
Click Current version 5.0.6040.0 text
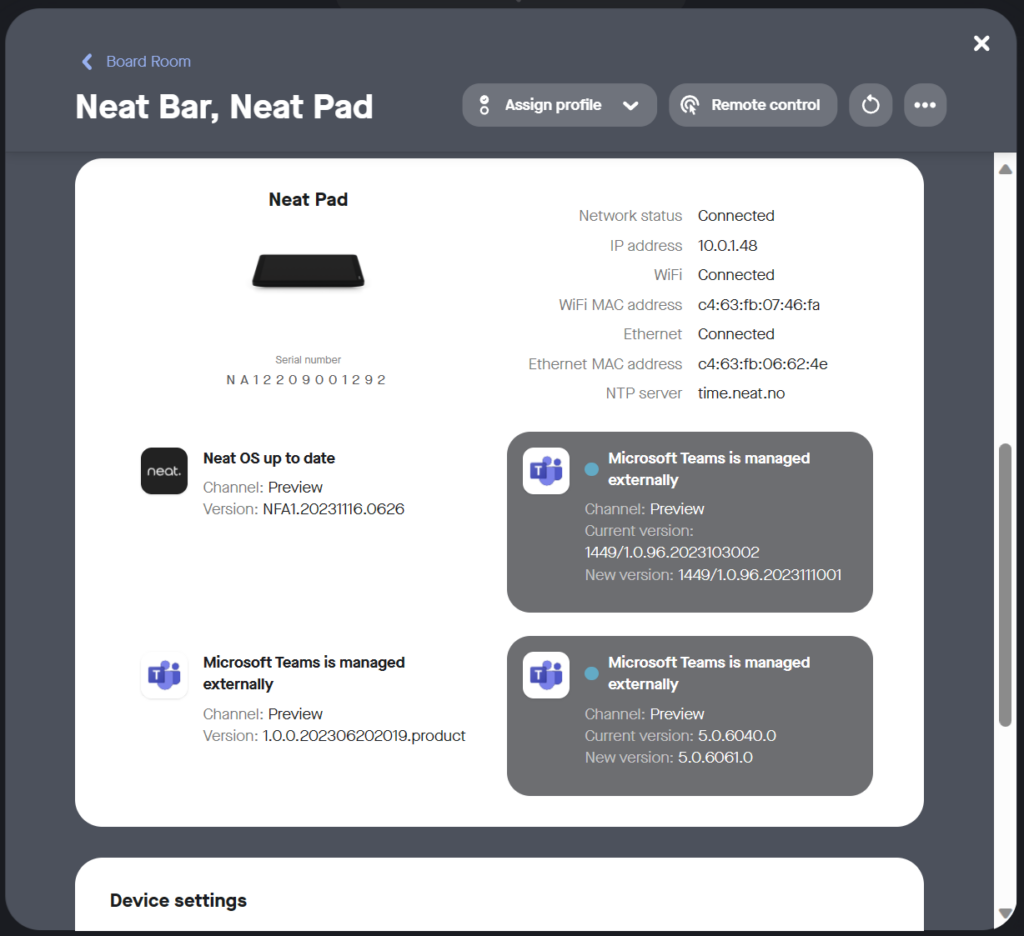680,735
